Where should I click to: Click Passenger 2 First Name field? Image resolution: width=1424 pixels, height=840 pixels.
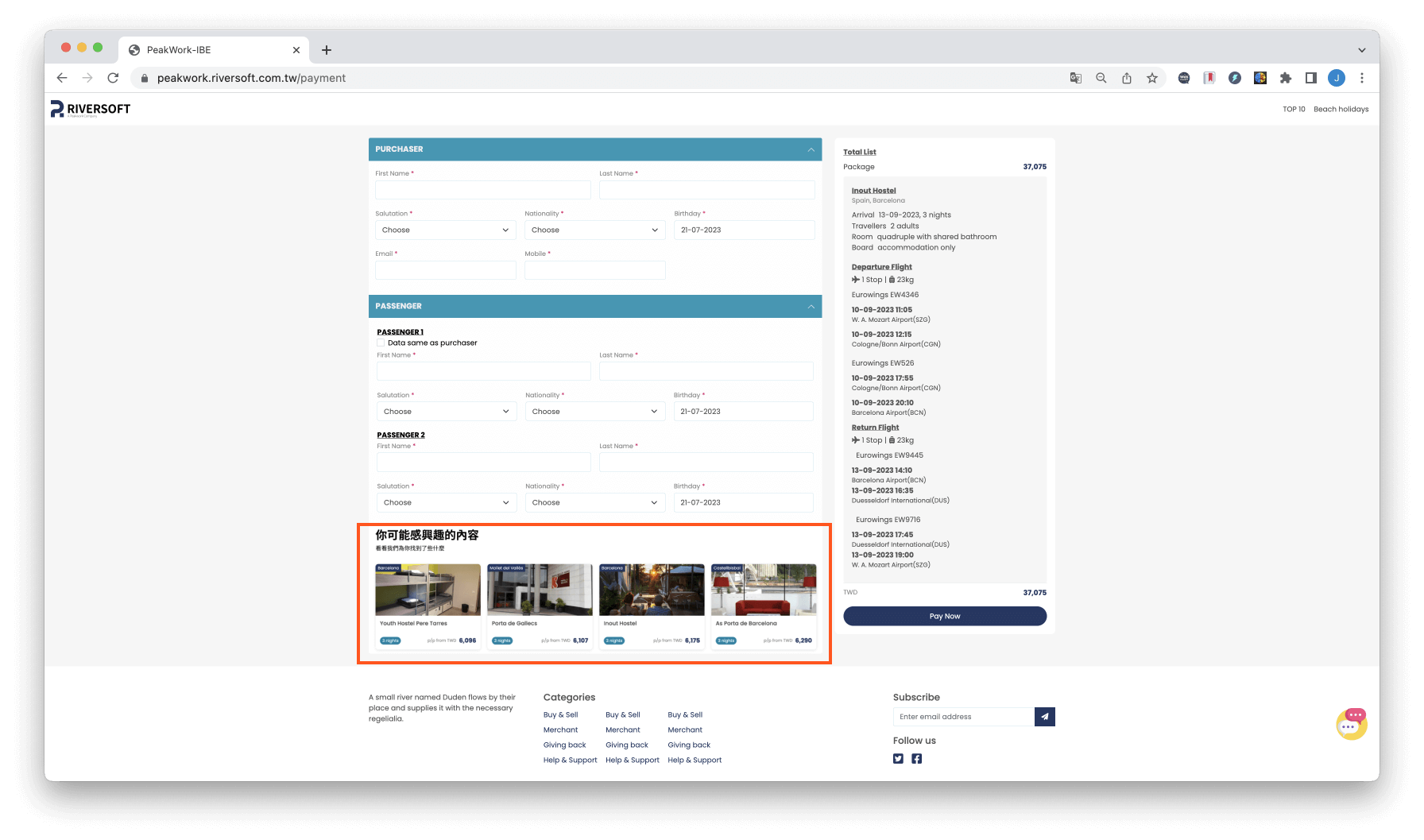(484, 463)
